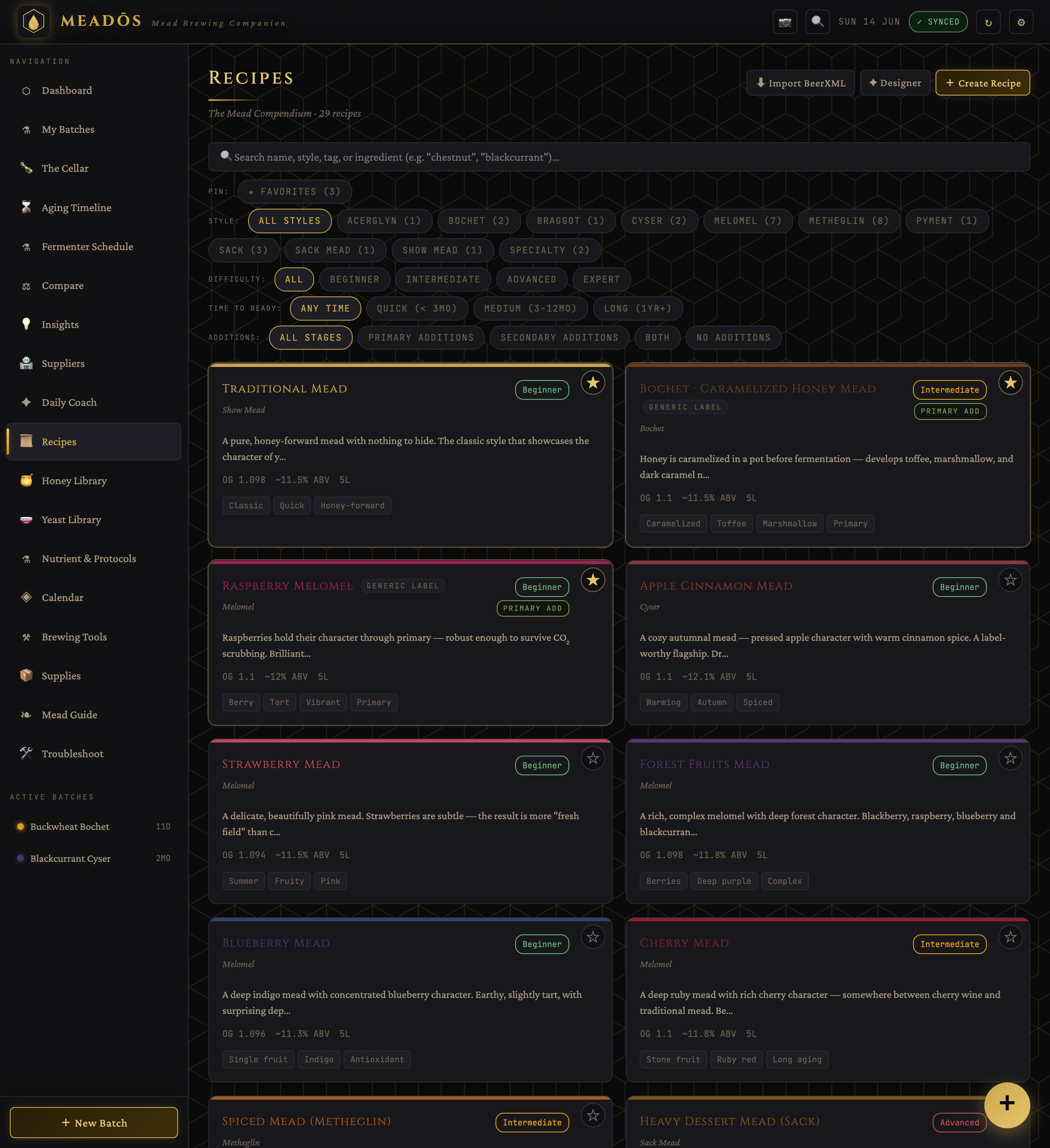
Task: Click the recipe search input field
Action: pyautogui.click(x=619, y=157)
